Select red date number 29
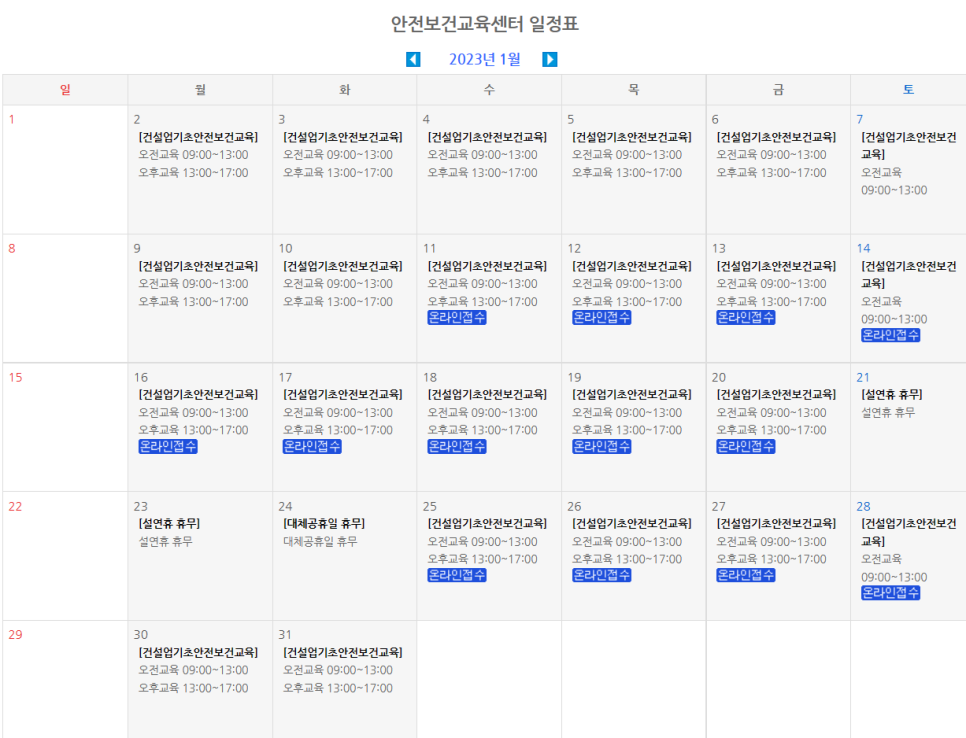 [x=15, y=635]
